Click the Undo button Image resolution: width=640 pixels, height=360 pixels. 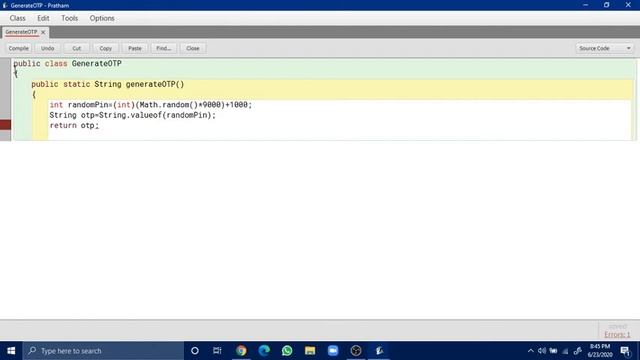pyautogui.click(x=47, y=48)
